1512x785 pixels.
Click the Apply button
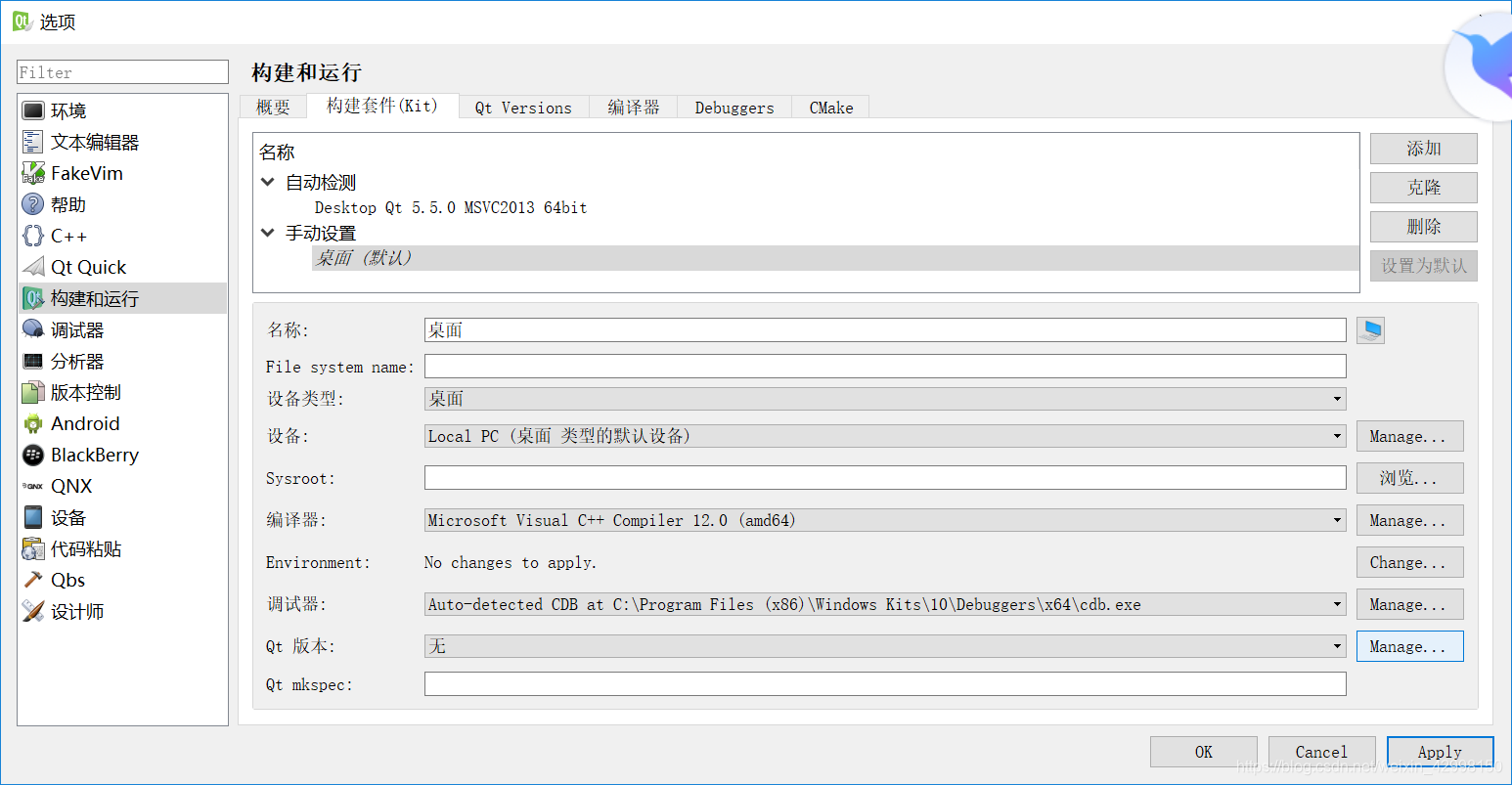pyautogui.click(x=1440, y=752)
